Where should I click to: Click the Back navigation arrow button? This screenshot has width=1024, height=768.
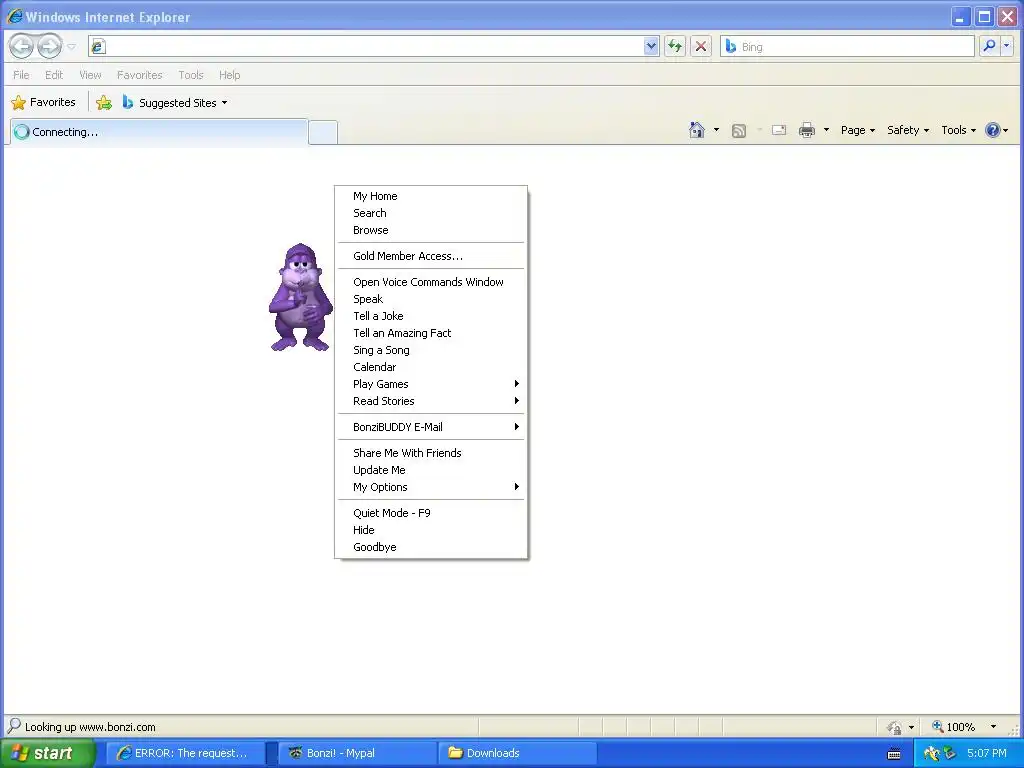(x=22, y=46)
